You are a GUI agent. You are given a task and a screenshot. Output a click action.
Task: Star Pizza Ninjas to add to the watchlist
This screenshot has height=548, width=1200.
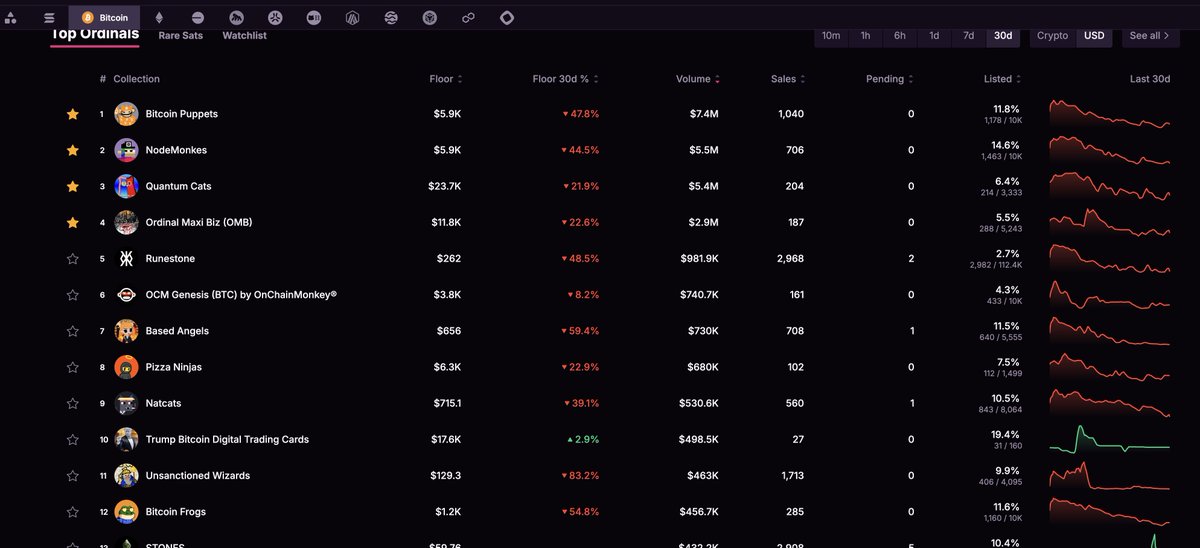(72, 367)
